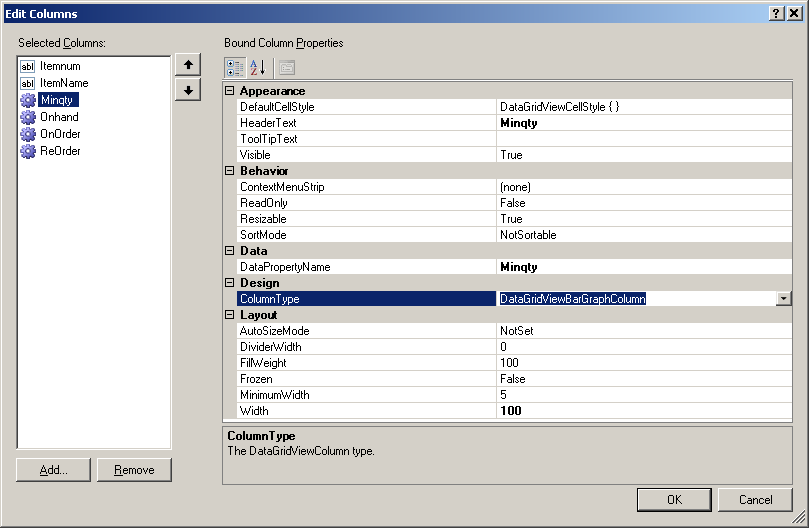Click the Remove button
The width and height of the screenshot is (809, 528).
pos(134,470)
